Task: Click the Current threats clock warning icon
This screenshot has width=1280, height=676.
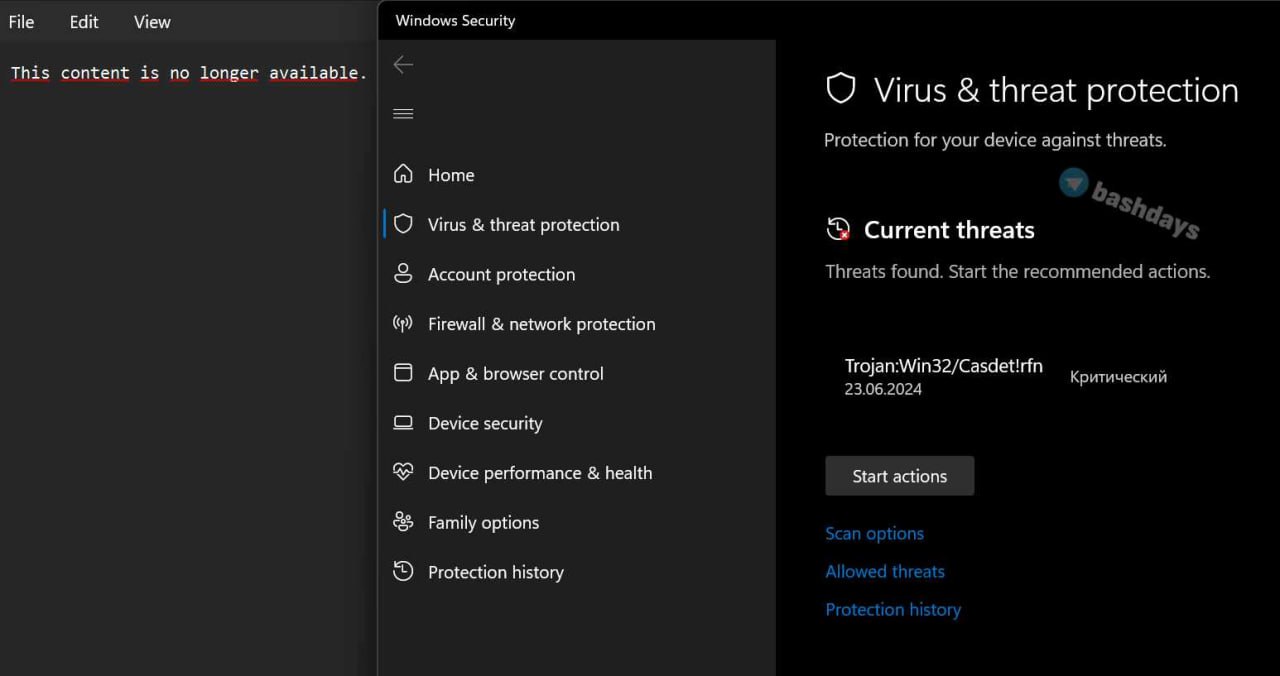Action: tap(838, 230)
